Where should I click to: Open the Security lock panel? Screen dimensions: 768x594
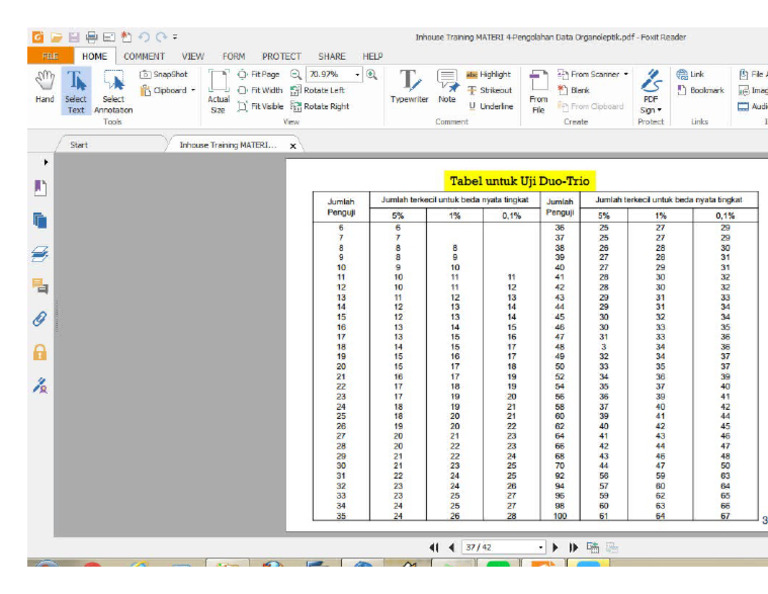[x=40, y=352]
